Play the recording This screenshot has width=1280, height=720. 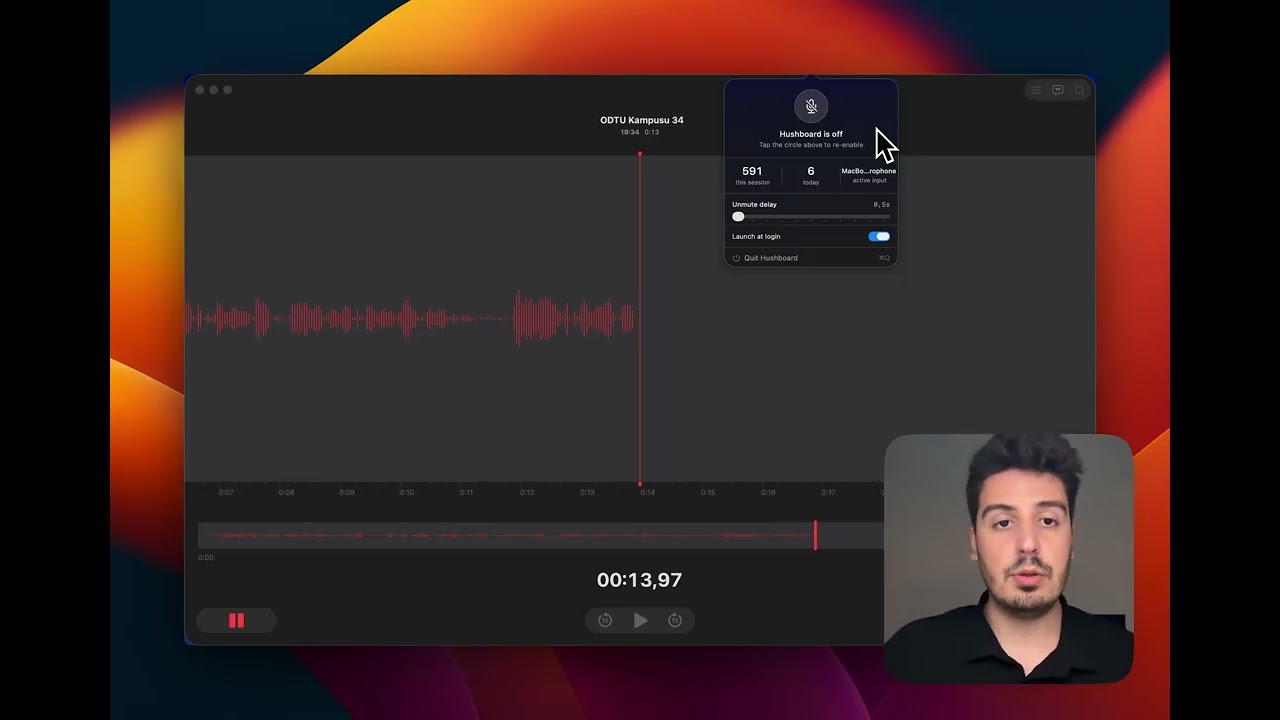pyautogui.click(x=640, y=621)
